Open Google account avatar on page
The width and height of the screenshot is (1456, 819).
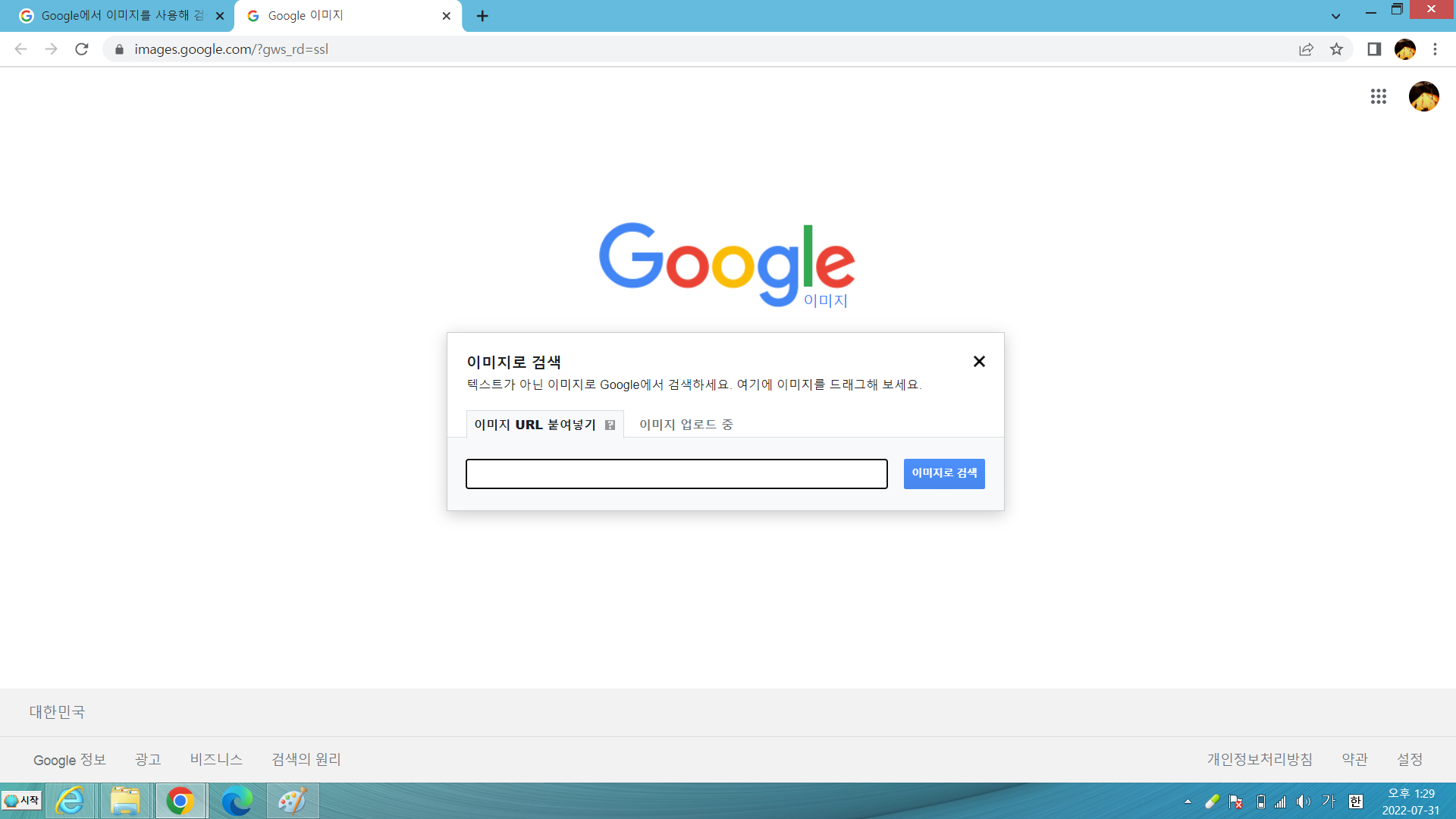1424,96
